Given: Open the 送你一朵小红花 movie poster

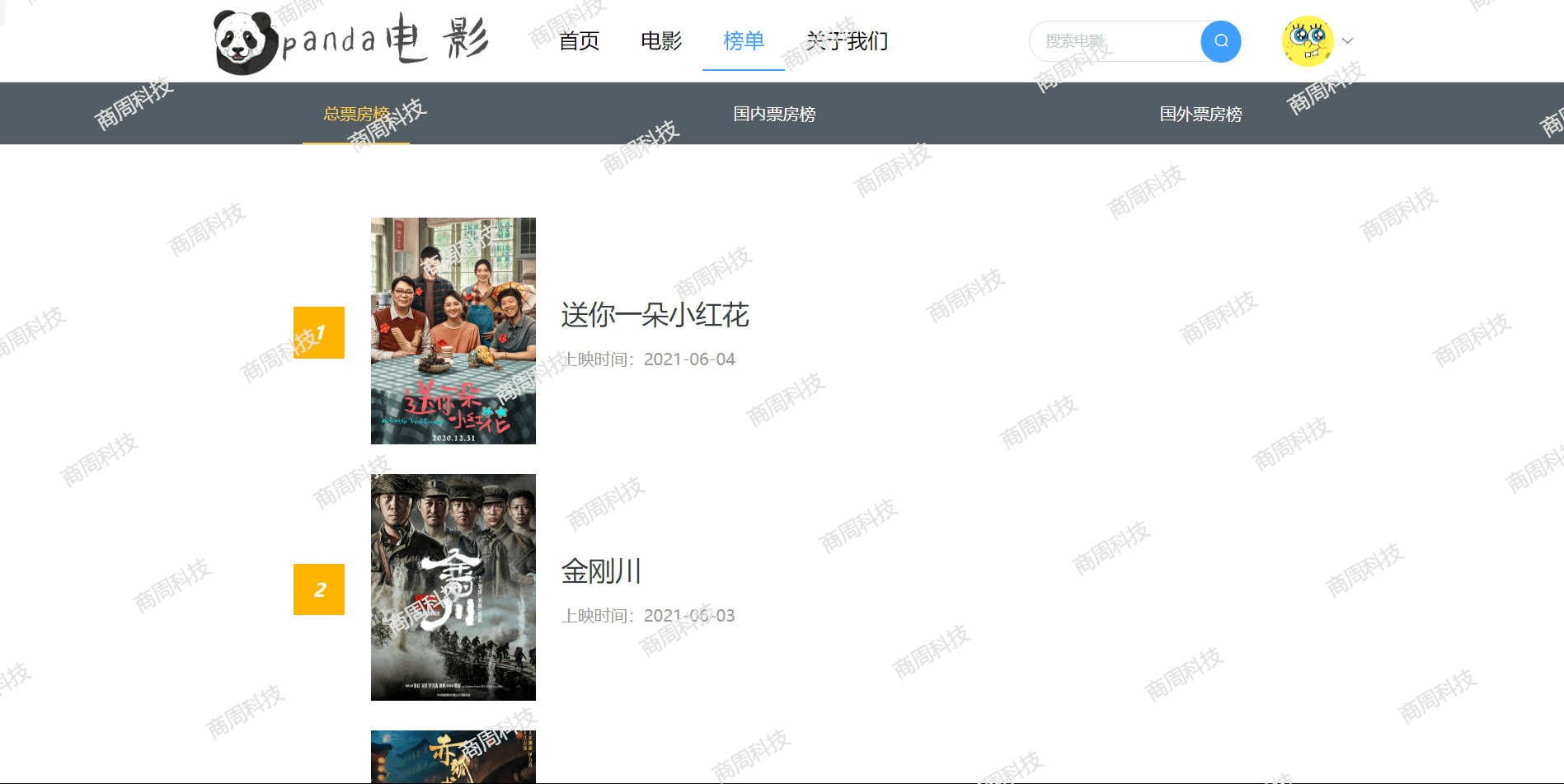Looking at the screenshot, I should (453, 331).
